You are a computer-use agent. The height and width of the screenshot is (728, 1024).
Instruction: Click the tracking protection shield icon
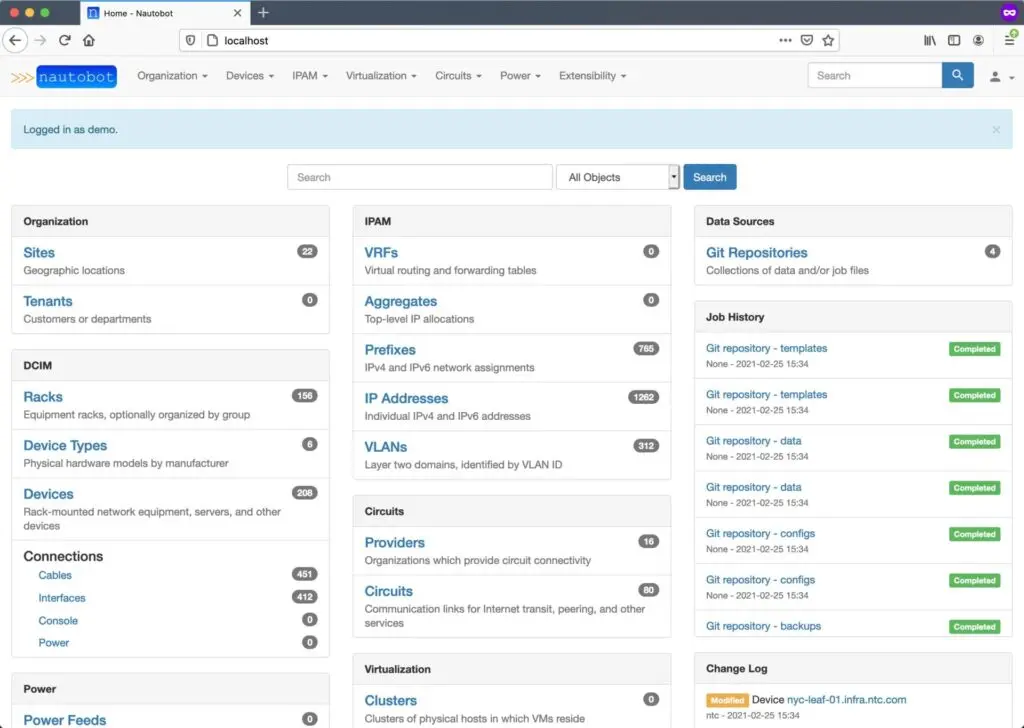click(x=190, y=40)
